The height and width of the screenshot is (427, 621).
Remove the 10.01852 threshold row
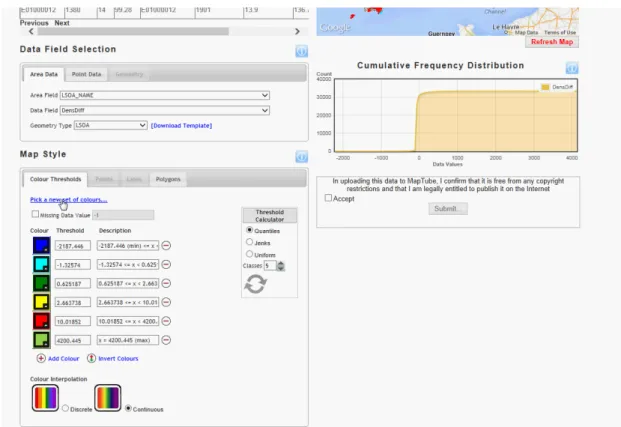point(166,321)
